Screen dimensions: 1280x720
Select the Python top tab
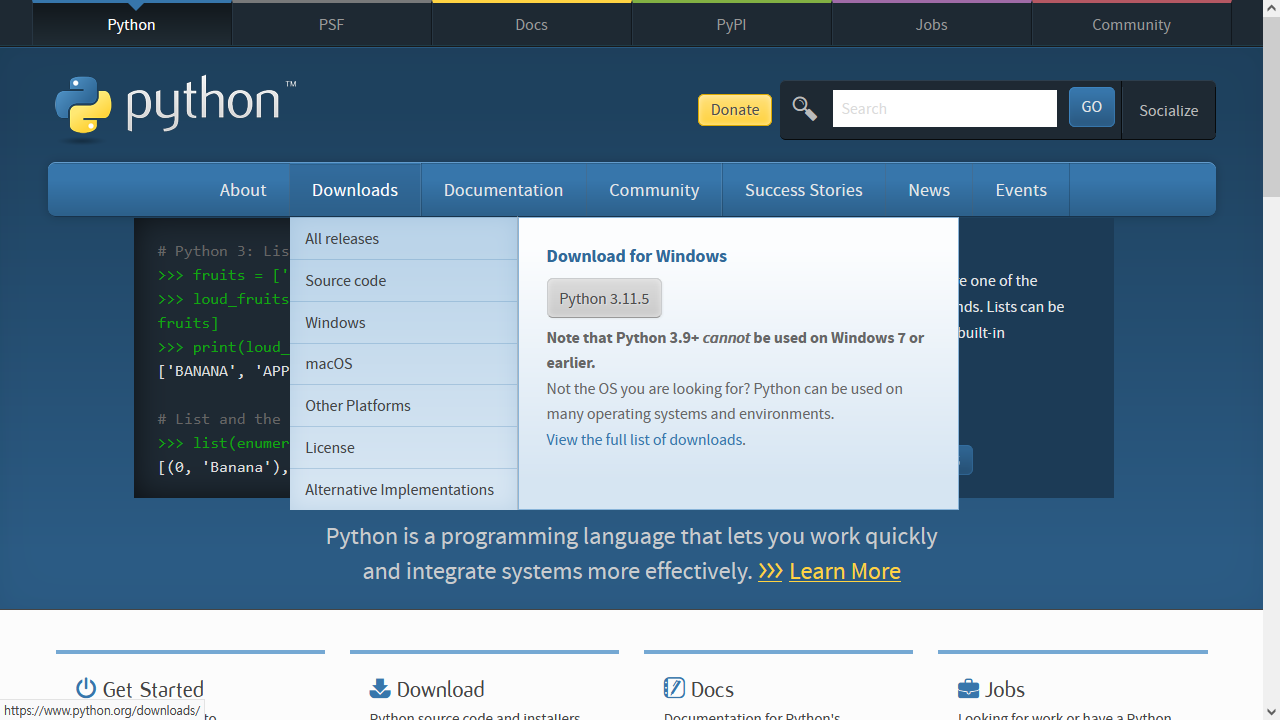pyautogui.click(x=132, y=24)
